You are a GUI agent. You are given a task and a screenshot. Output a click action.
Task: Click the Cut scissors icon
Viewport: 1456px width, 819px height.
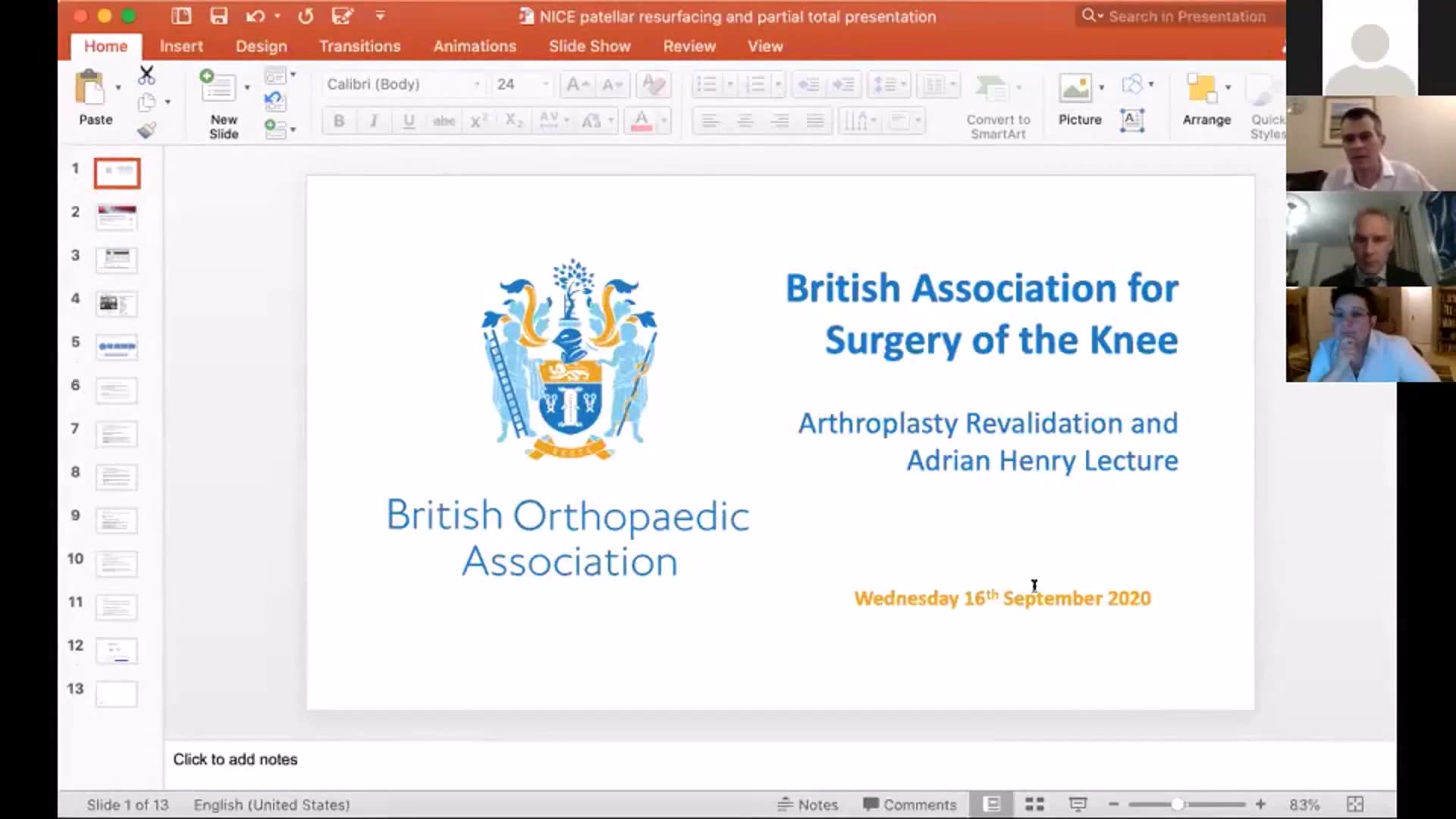(146, 75)
